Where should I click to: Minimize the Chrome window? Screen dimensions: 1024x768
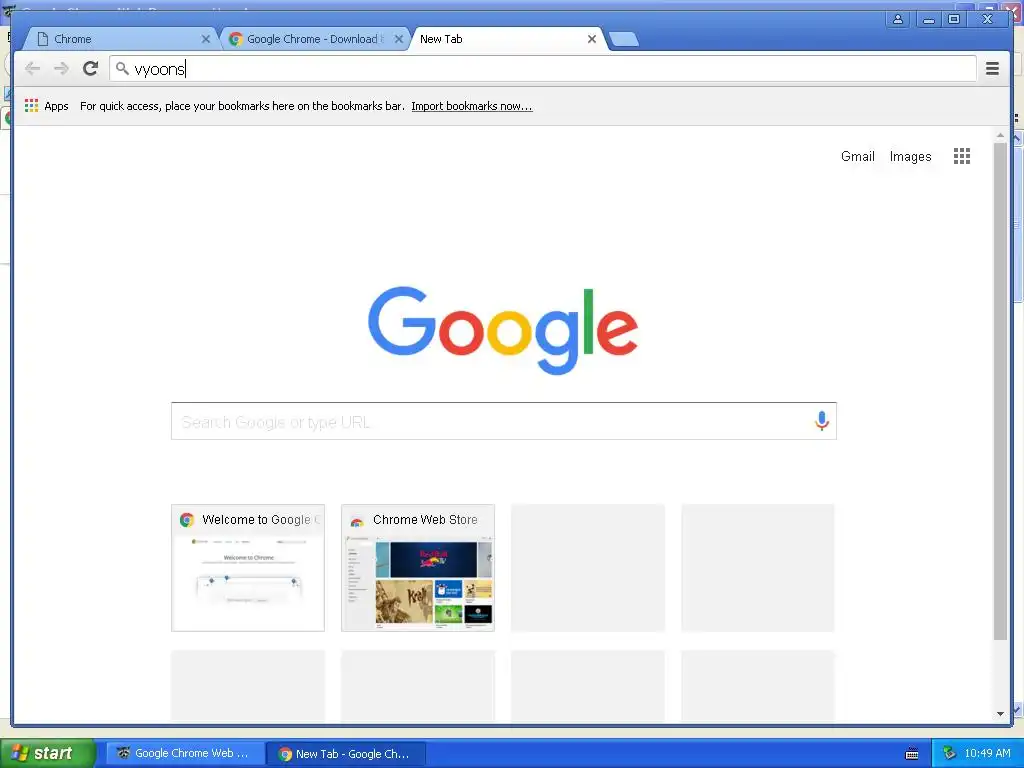click(928, 19)
